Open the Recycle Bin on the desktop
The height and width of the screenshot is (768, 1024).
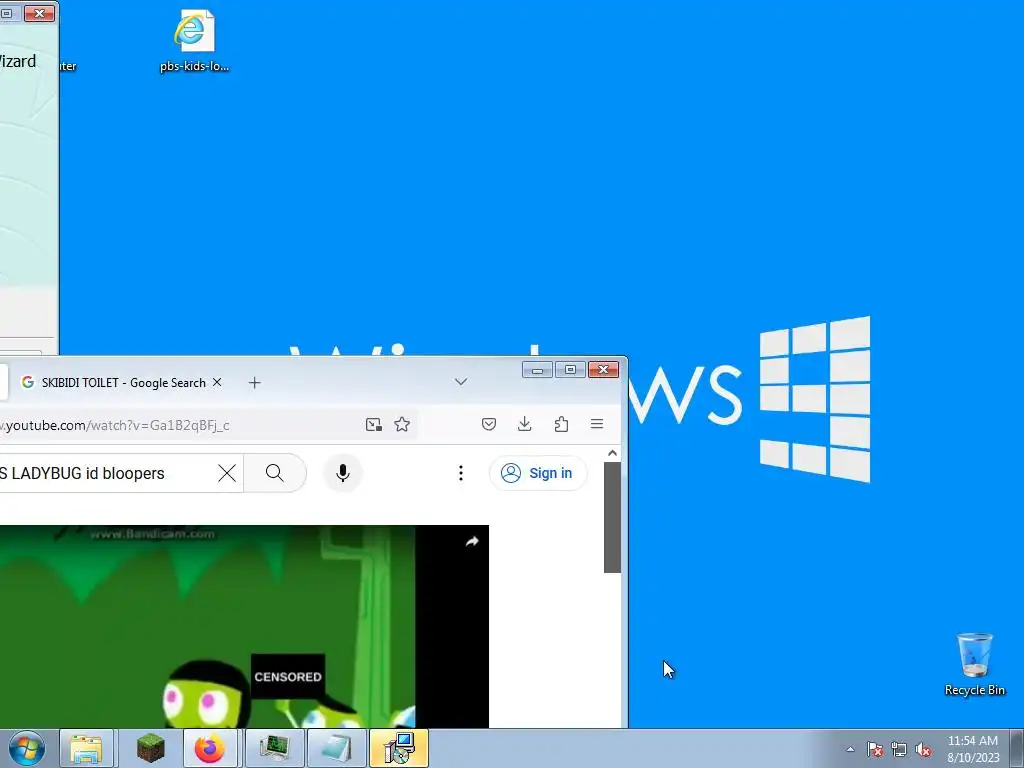coord(974,664)
